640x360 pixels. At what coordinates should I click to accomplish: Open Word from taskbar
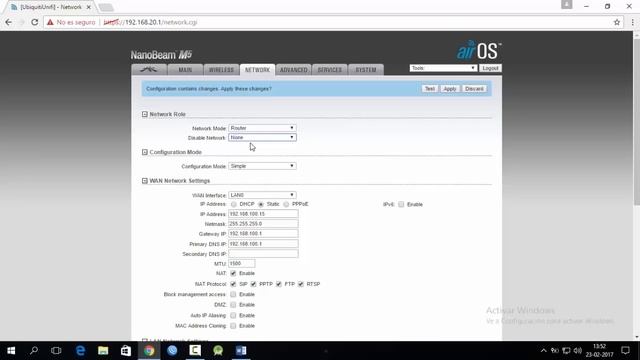(x=241, y=351)
